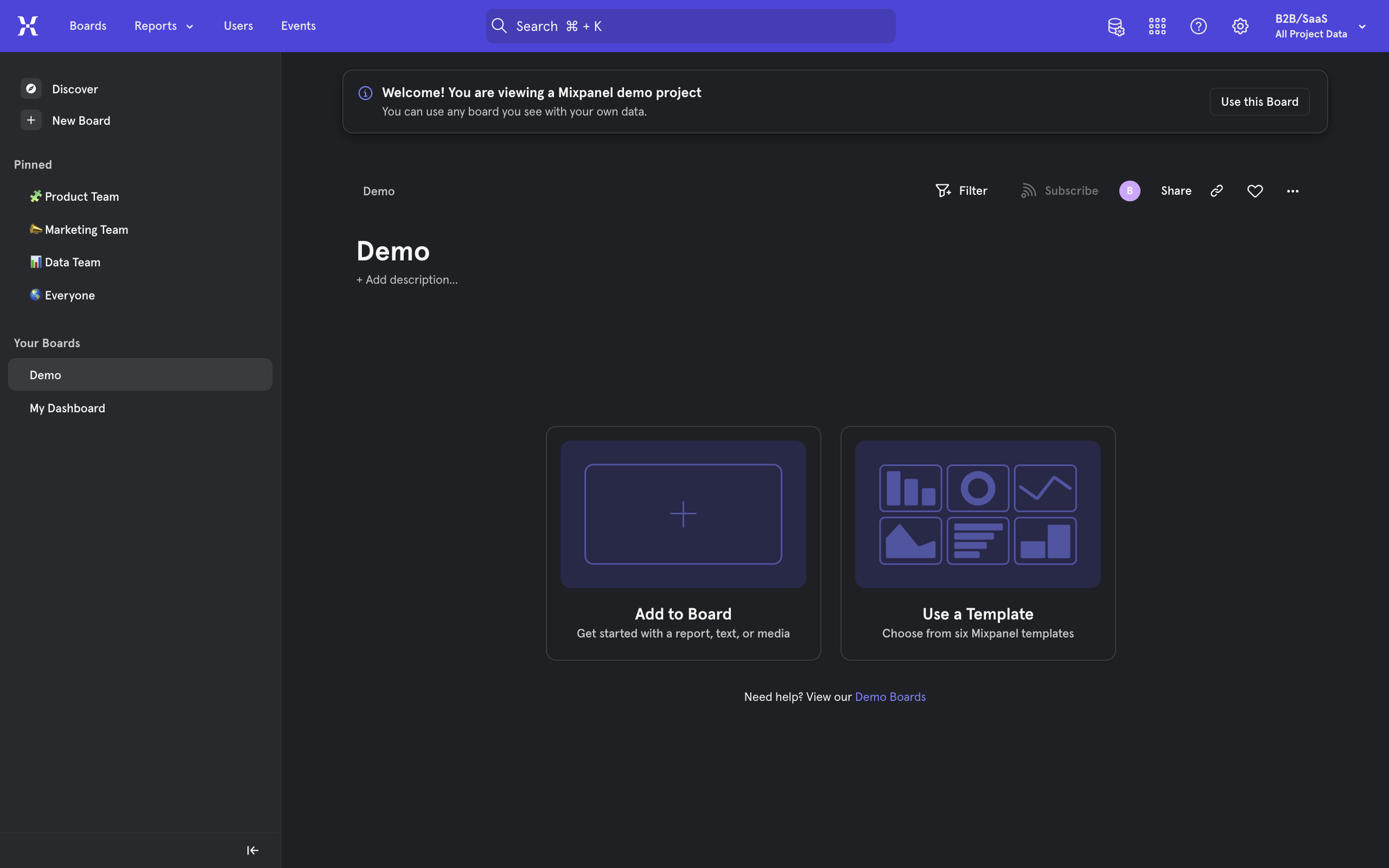Click the Share button

tap(1176, 190)
